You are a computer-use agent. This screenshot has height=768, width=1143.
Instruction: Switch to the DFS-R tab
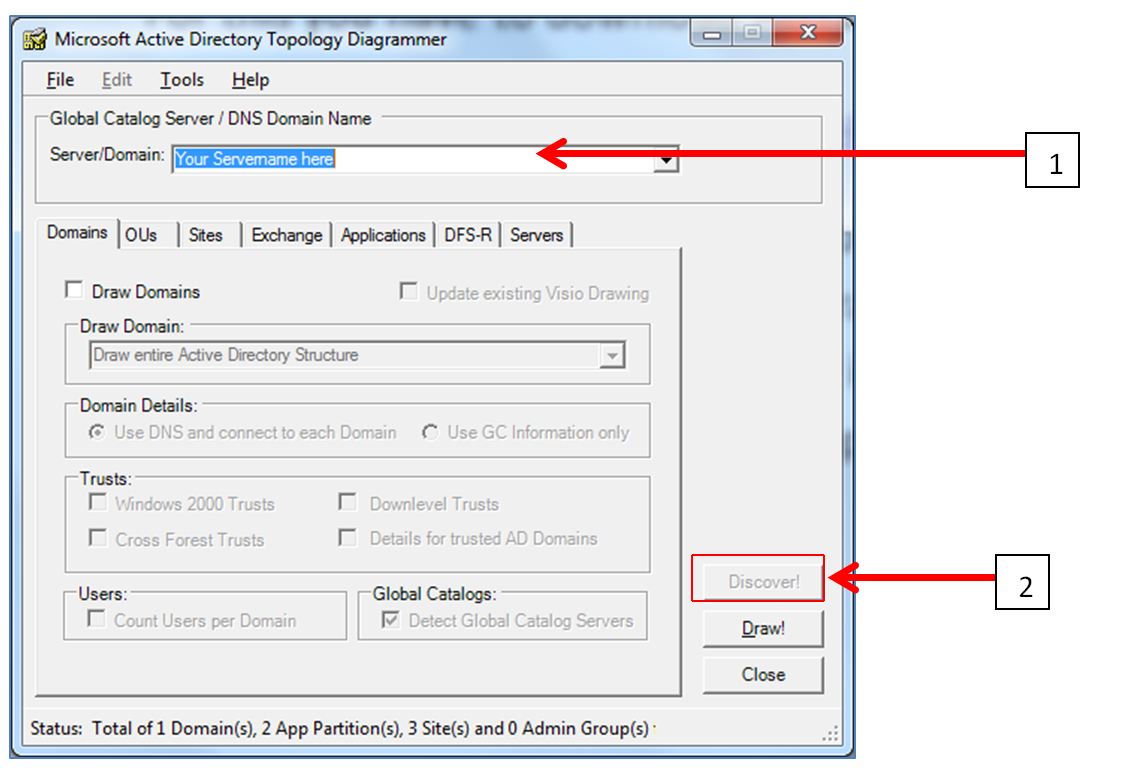(468, 235)
